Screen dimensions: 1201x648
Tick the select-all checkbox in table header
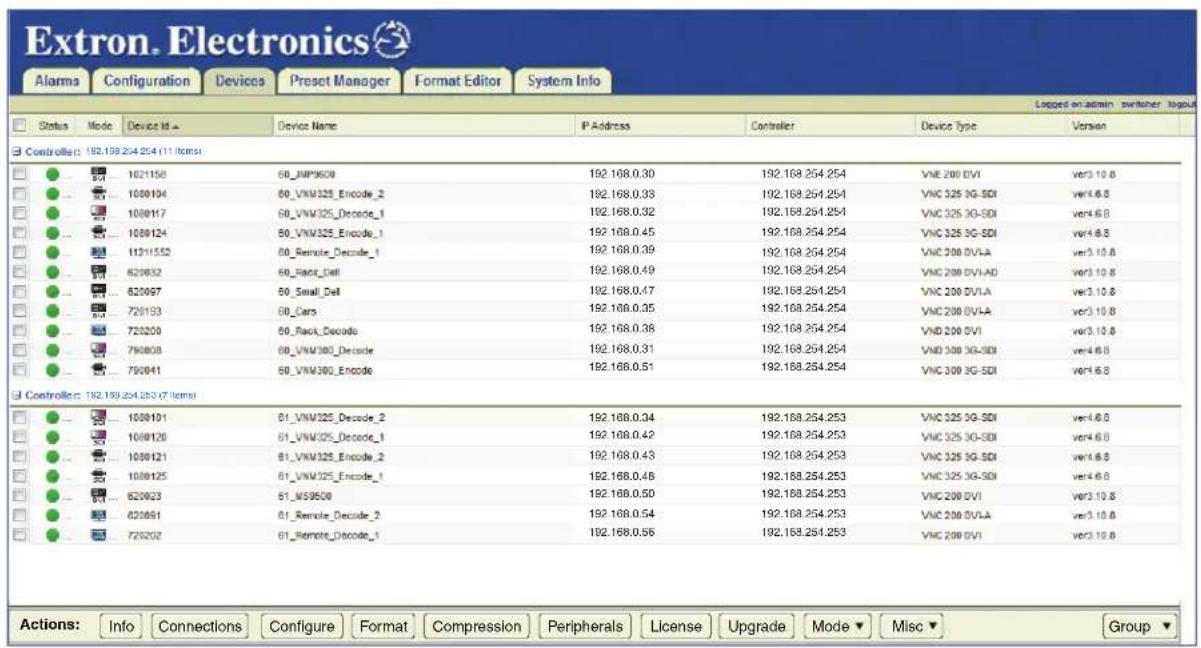click(19, 126)
